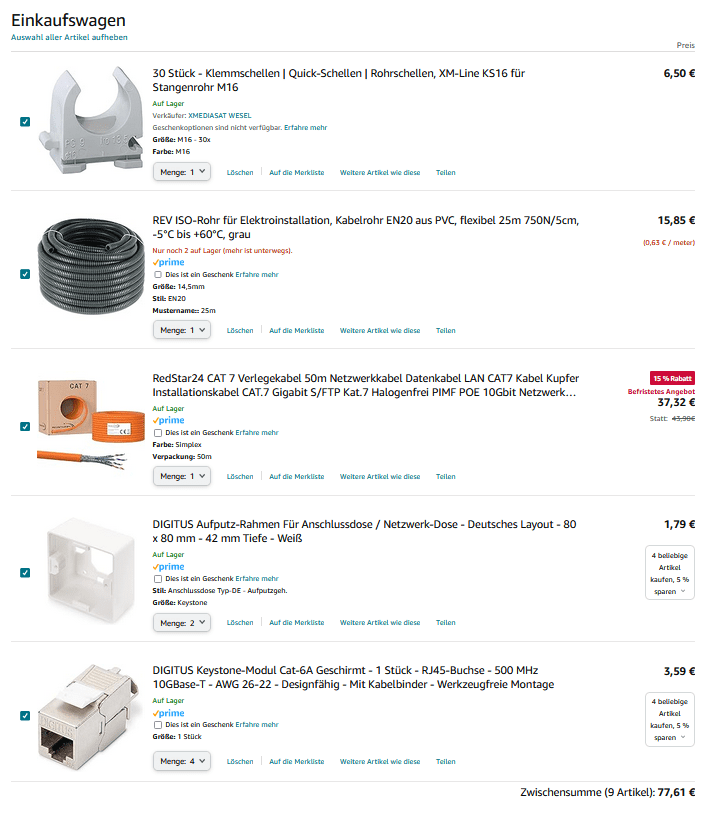Expand the 5 % sparen box for Keystone-Modul

[669, 719]
